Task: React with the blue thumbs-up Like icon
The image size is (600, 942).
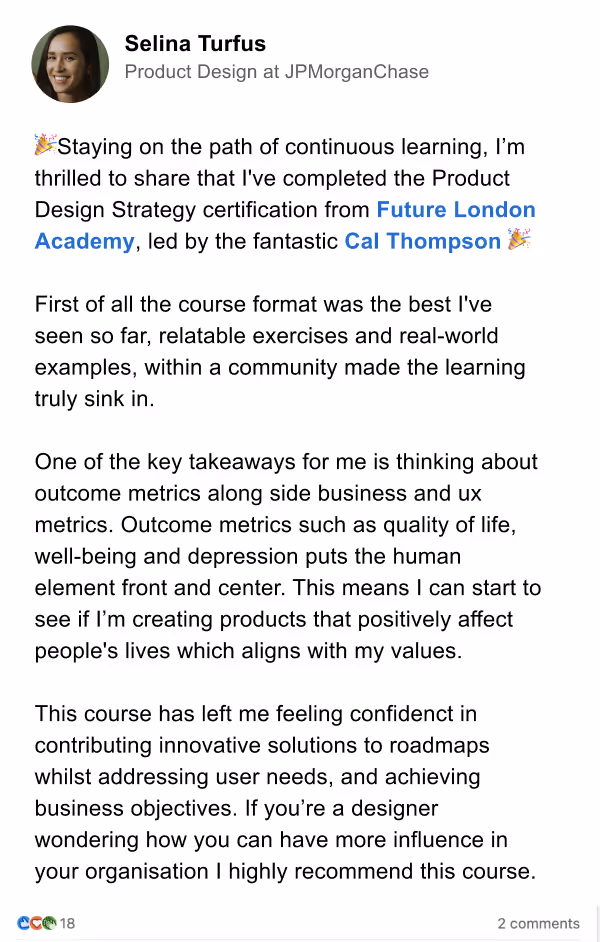Action: click(x=23, y=922)
